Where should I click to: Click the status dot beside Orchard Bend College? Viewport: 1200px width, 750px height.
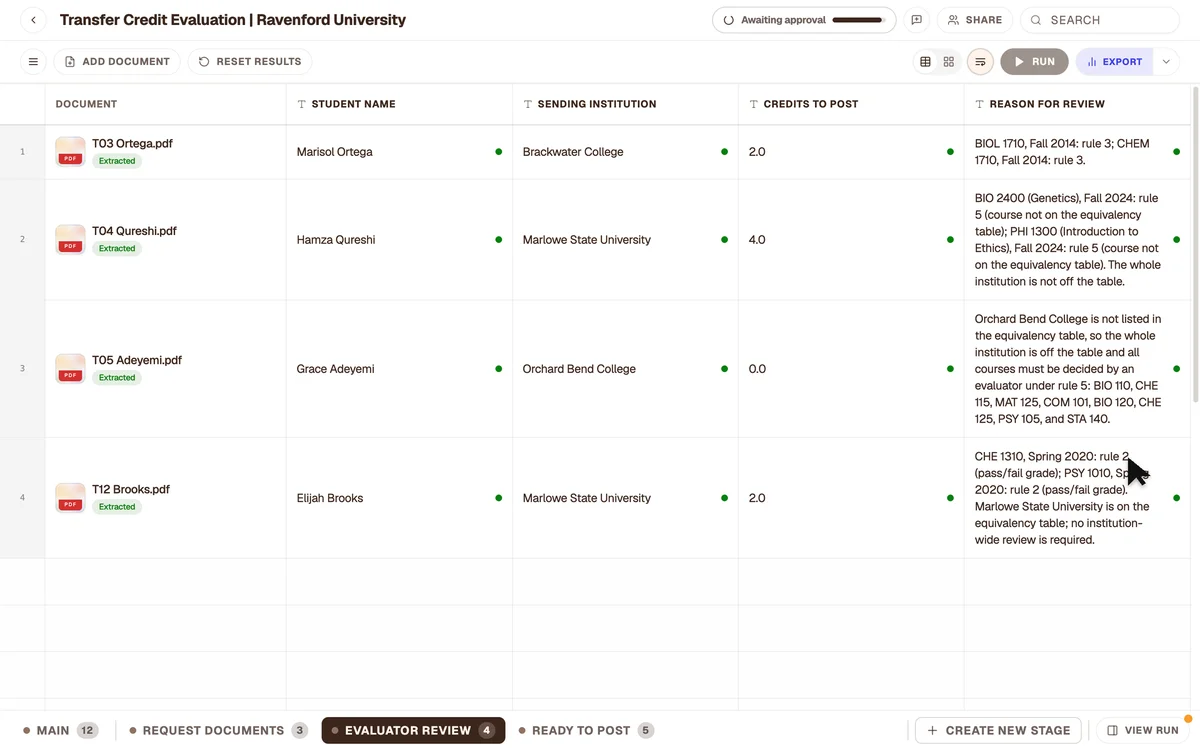tap(724, 369)
